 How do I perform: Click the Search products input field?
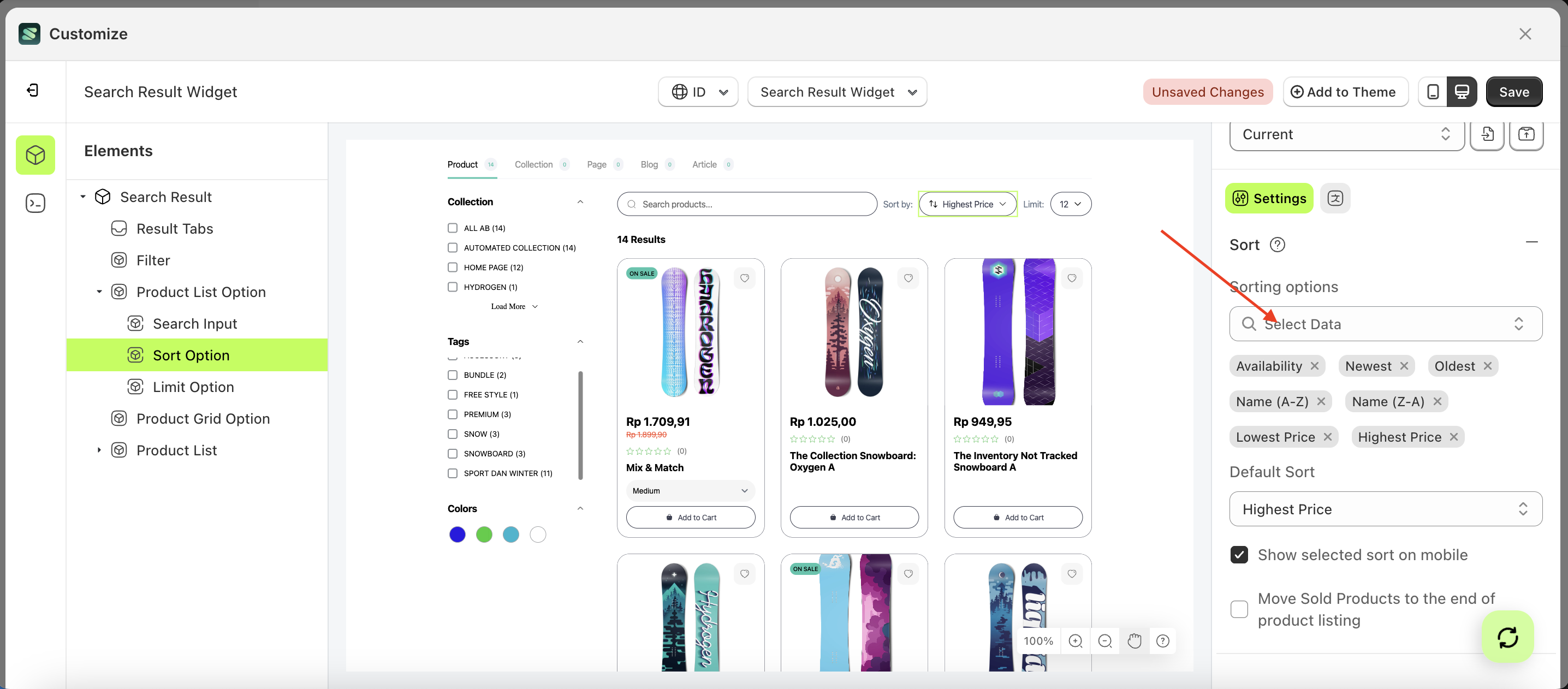click(746, 204)
